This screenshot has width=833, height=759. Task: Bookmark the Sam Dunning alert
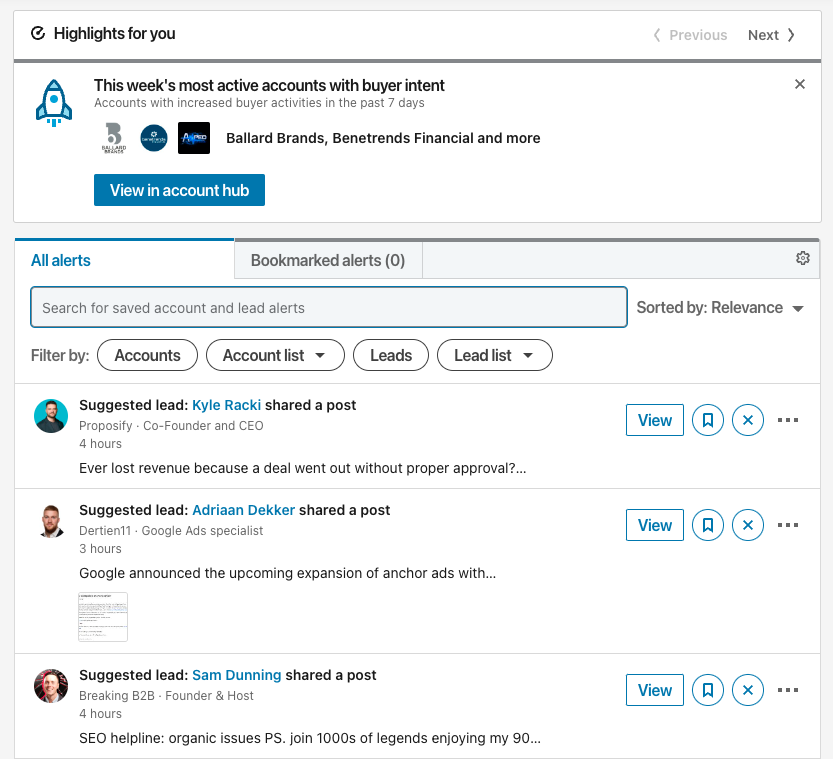[x=708, y=690]
